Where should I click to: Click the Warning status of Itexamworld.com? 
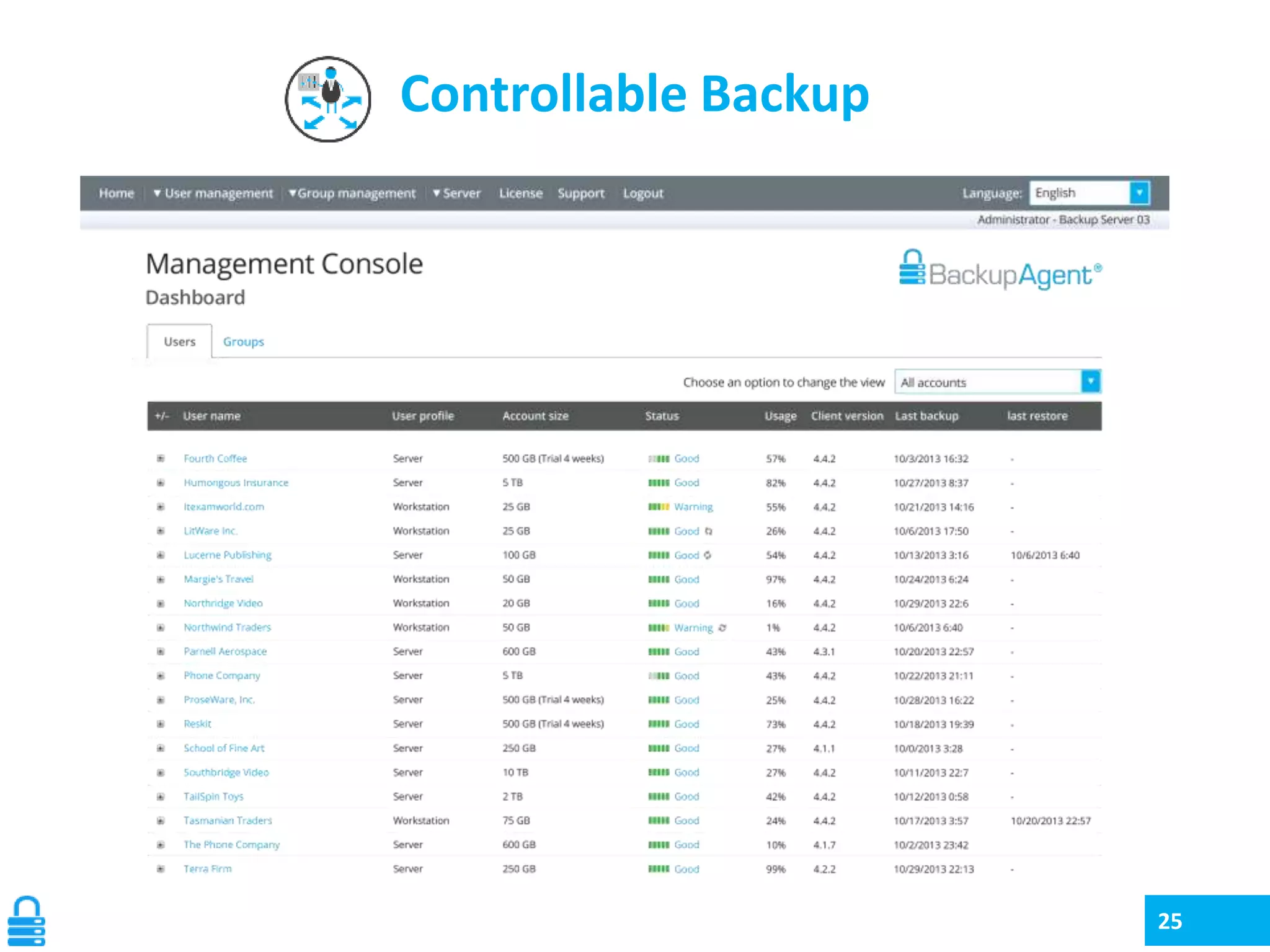(693, 507)
